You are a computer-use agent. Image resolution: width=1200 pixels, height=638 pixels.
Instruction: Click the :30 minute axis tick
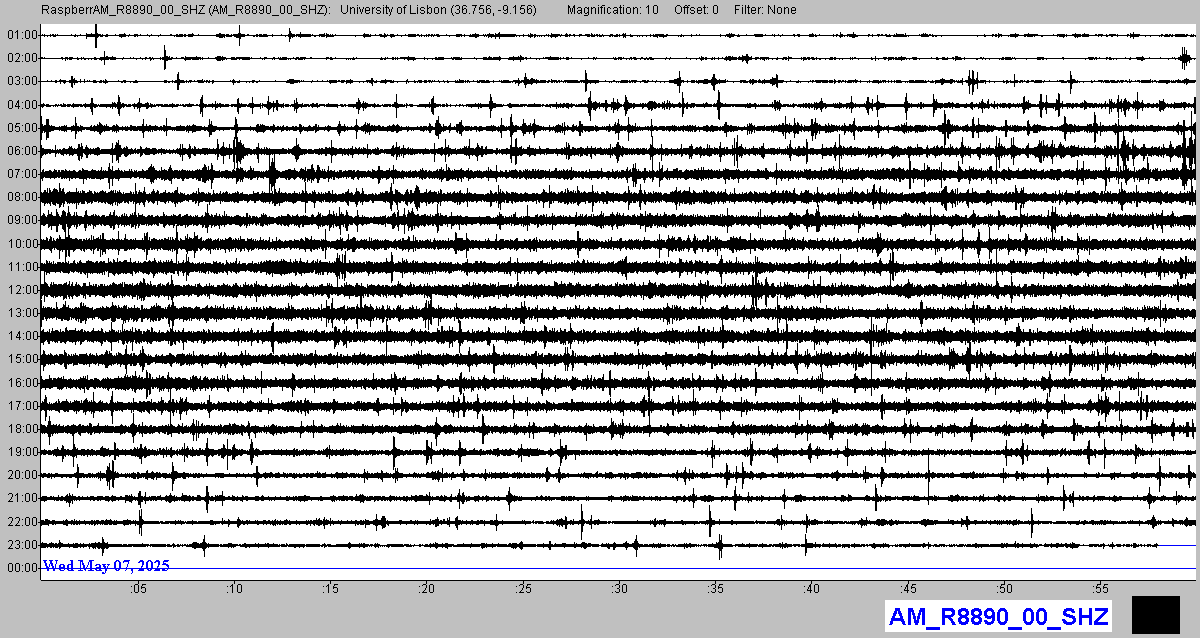click(619, 589)
